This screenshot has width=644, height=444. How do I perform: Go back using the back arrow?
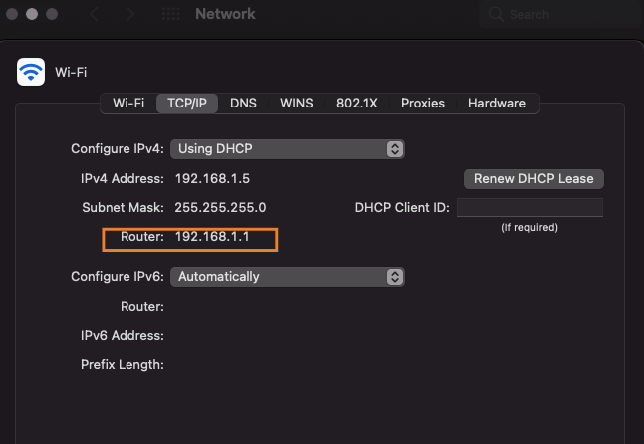[96, 15]
